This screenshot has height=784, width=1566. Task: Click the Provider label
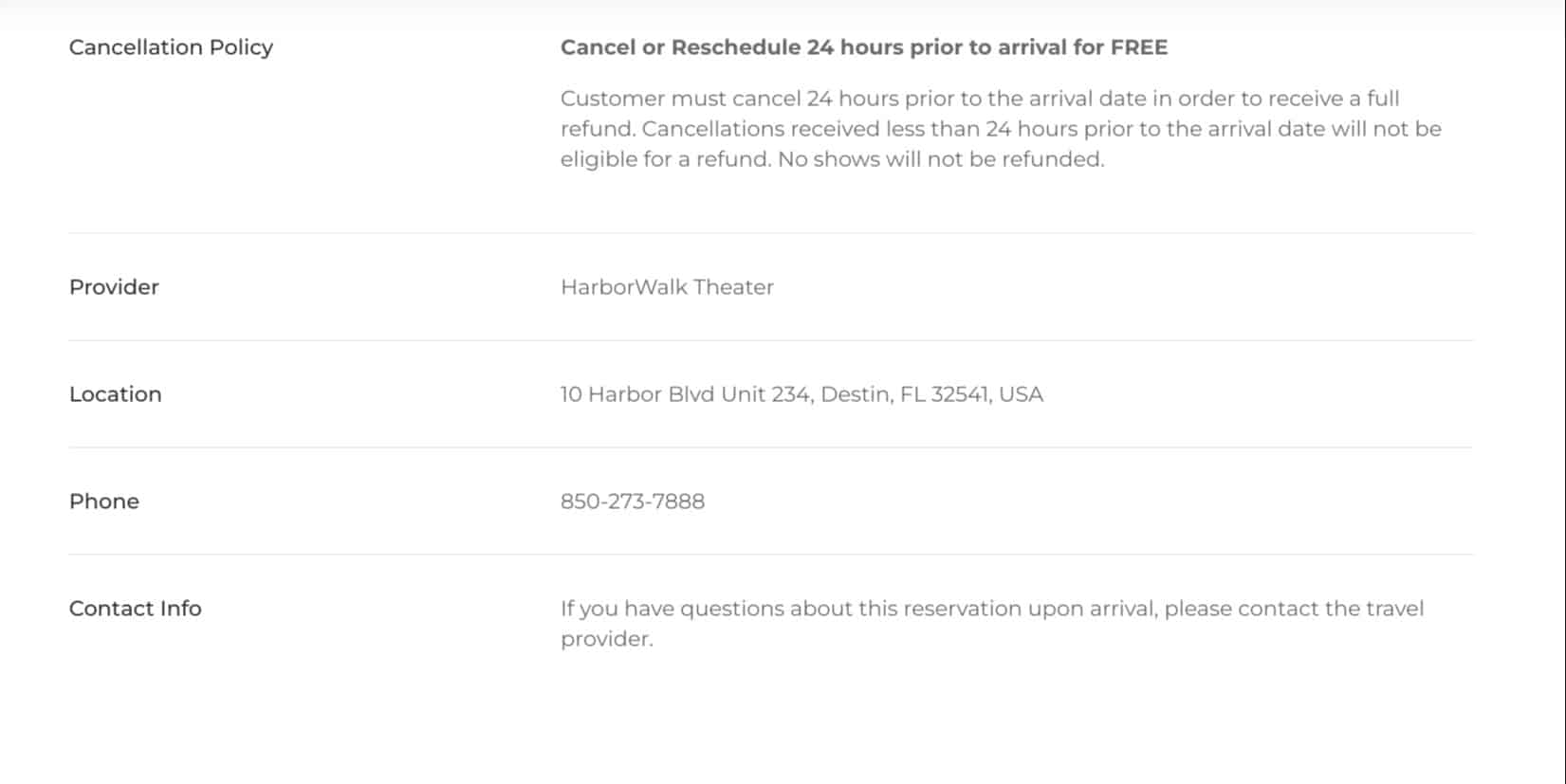tap(114, 287)
